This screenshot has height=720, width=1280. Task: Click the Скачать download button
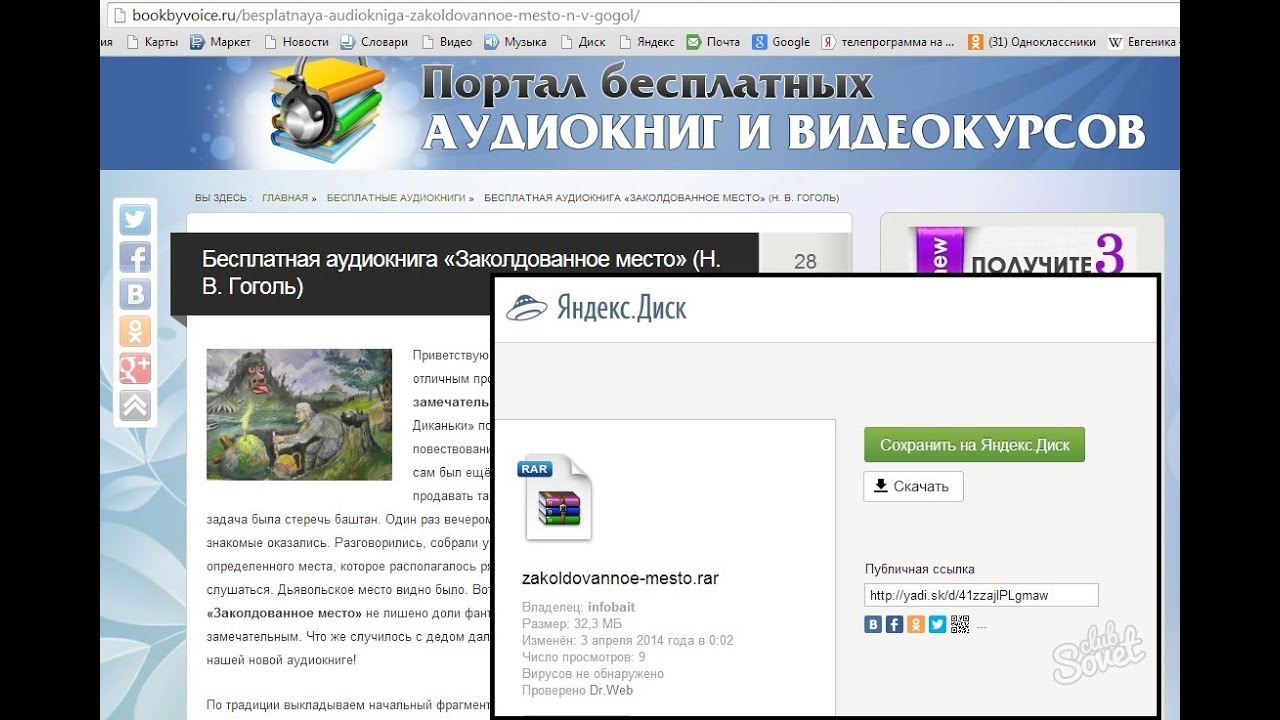[x=913, y=486]
